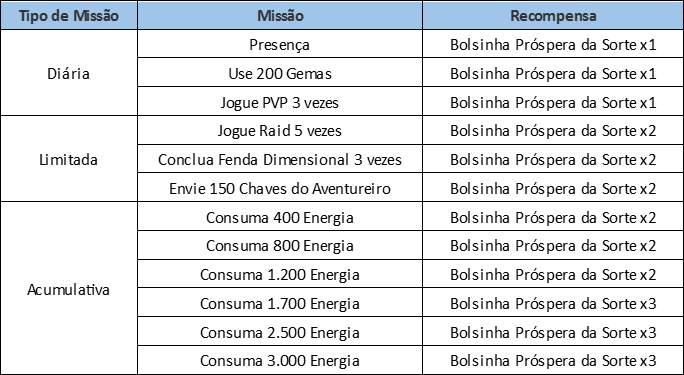Click the Consuma 2.500 Energia cell
The width and height of the screenshot is (684, 375).
click(280, 332)
